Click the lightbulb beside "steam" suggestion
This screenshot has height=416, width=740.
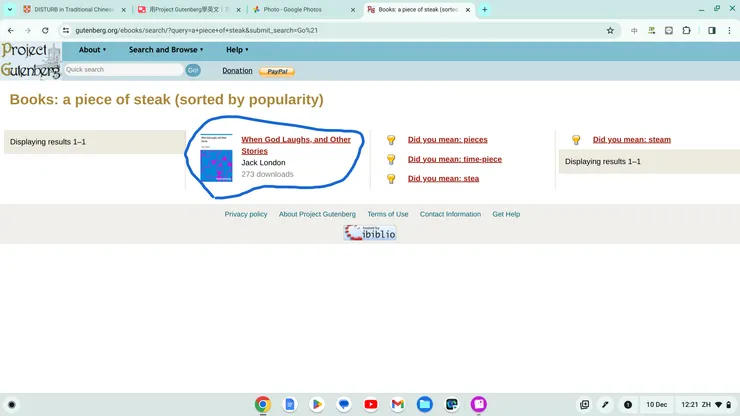click(576, 140)
